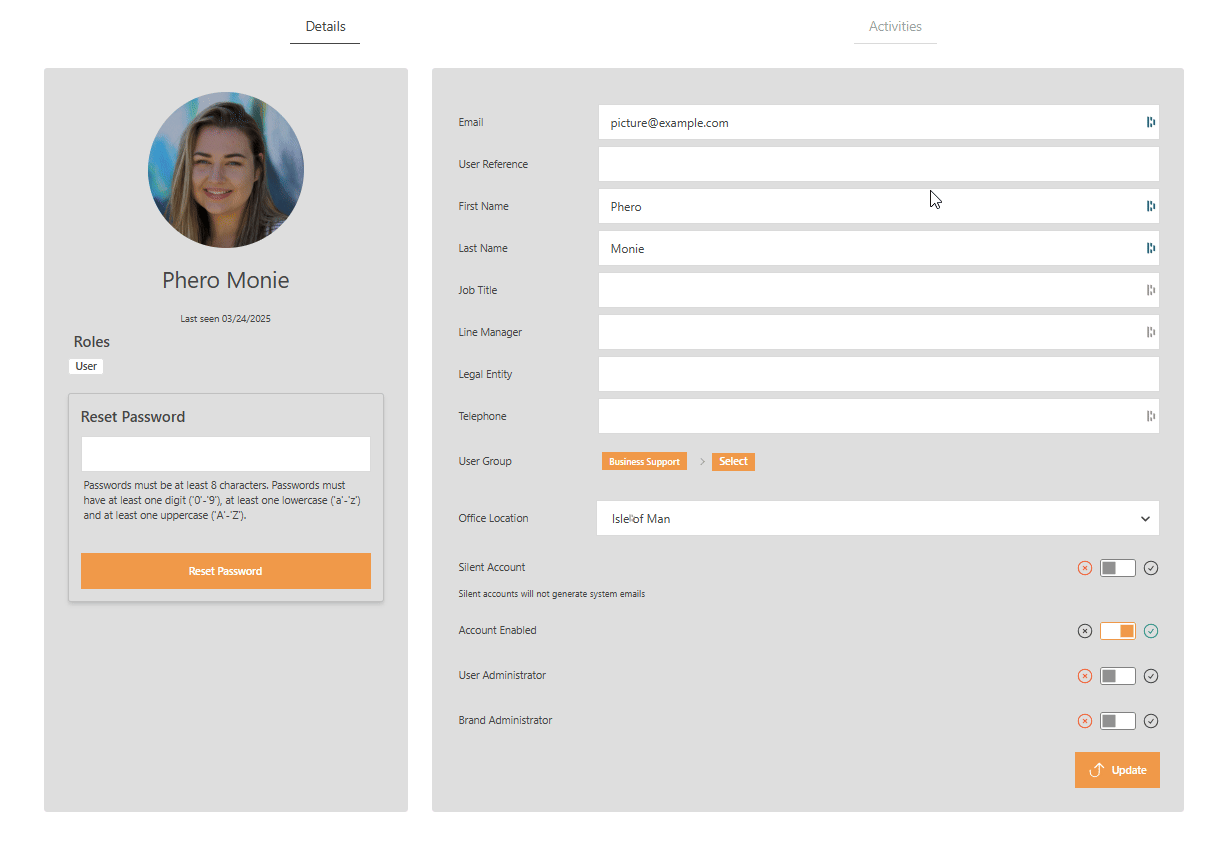The image size is (1225, 844).
Task: Click the check icon beside Silent Account
Action: tap(1150, 567)
